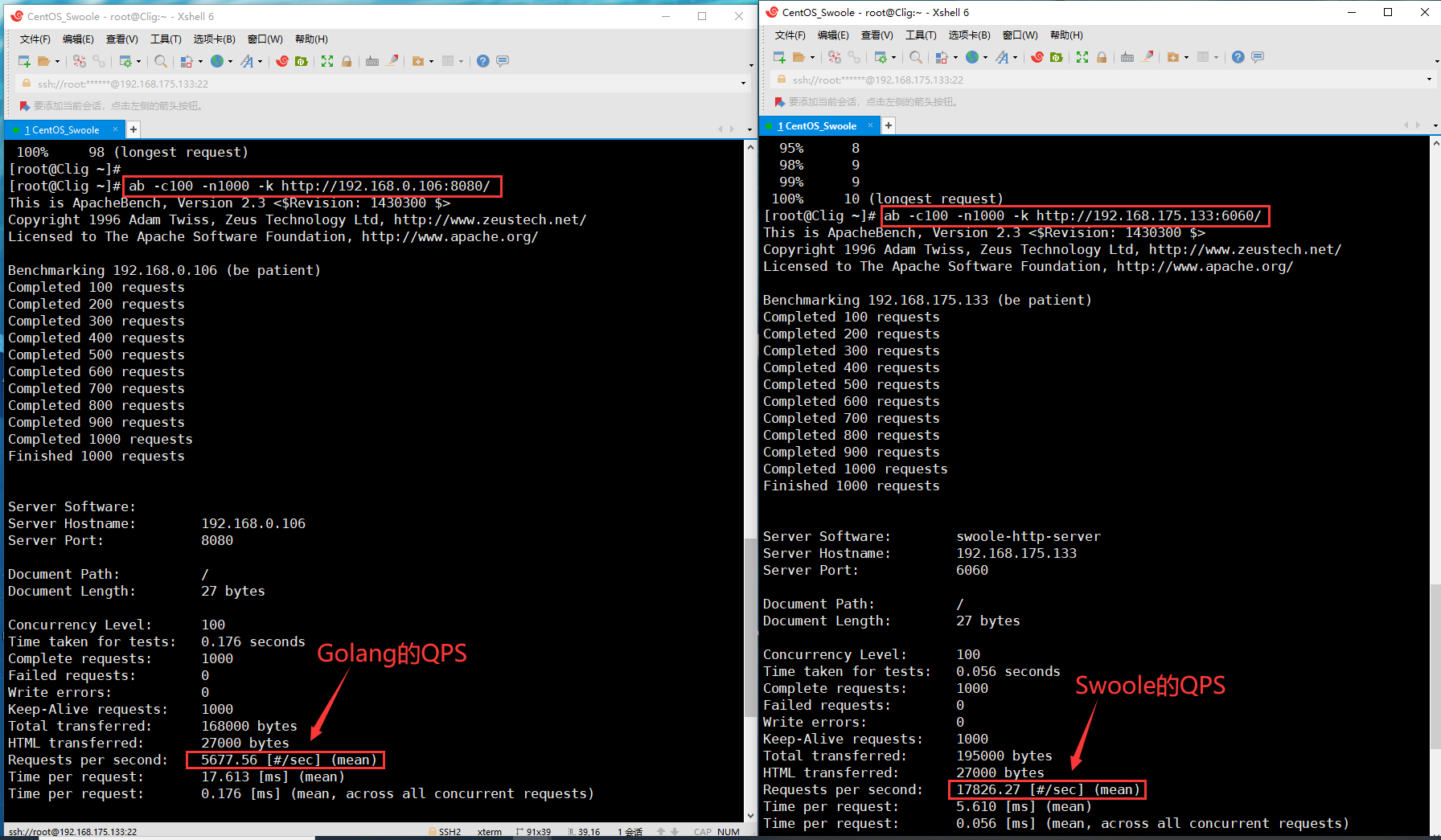Image resolution: width=1441 pixels, height=840 pixels.
Task: Open a new tab with the plus button
Action: pos(133,129)
